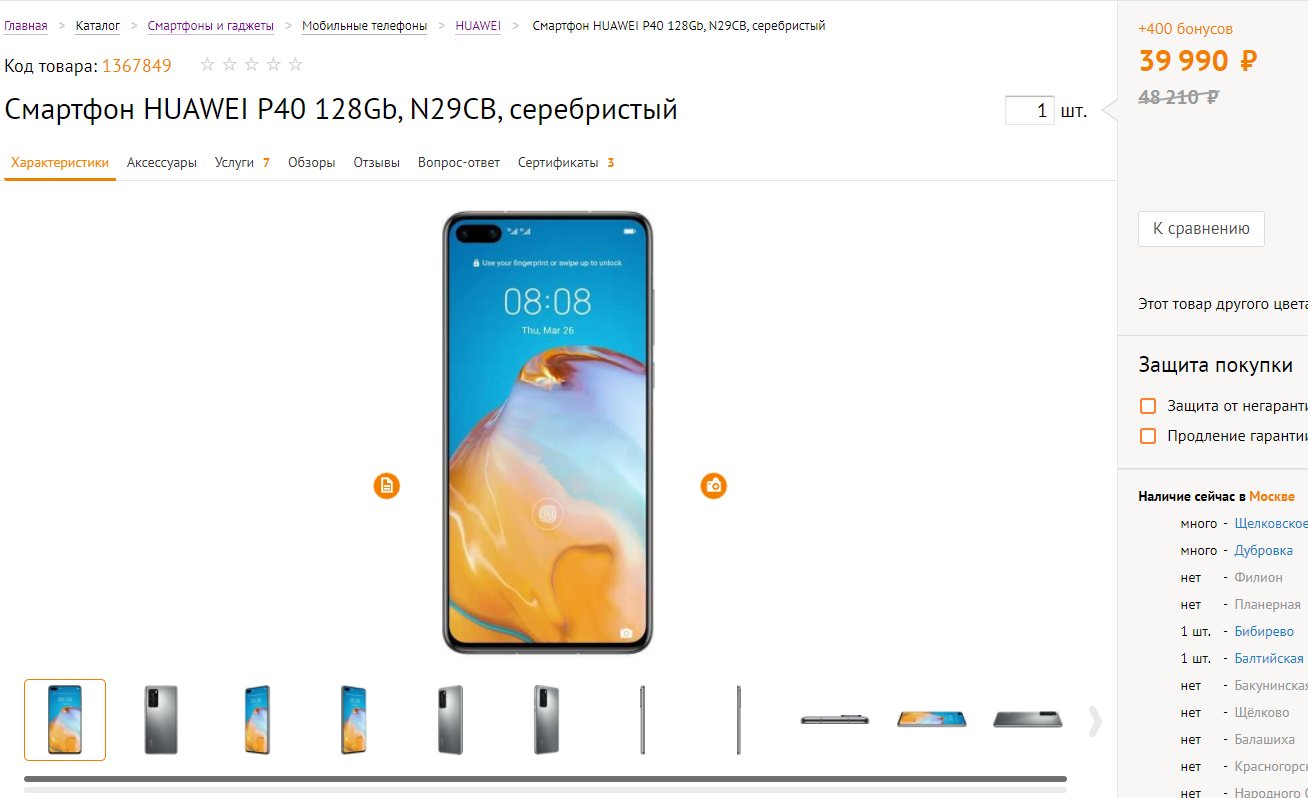This screenshot has height=798, width=1308.
Task: Open the rear-view gray phone thumbnail
Action: pos(161,720)
